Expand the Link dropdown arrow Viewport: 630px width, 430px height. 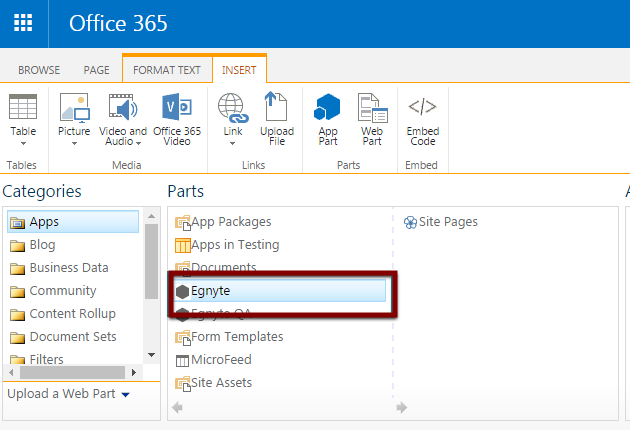click(233, 143)
